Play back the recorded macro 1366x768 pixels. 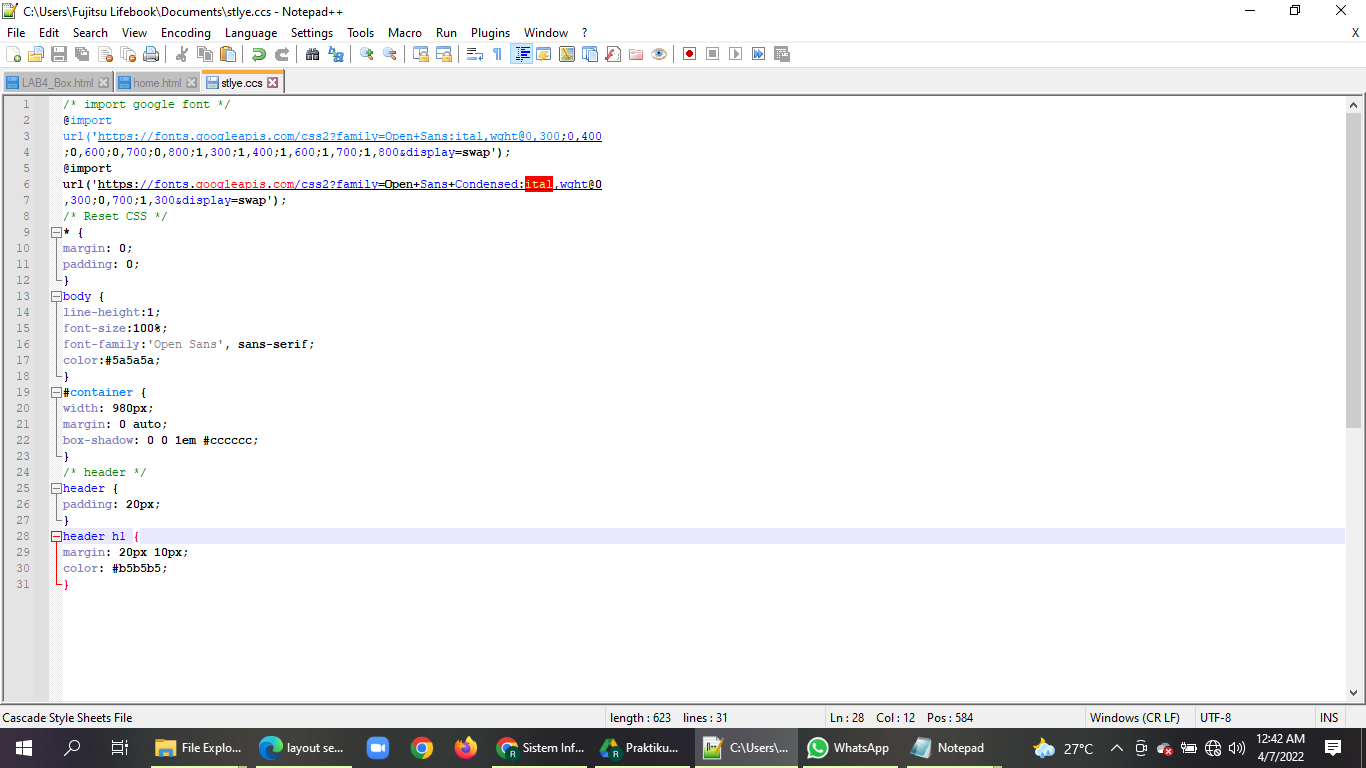point(734,54)
